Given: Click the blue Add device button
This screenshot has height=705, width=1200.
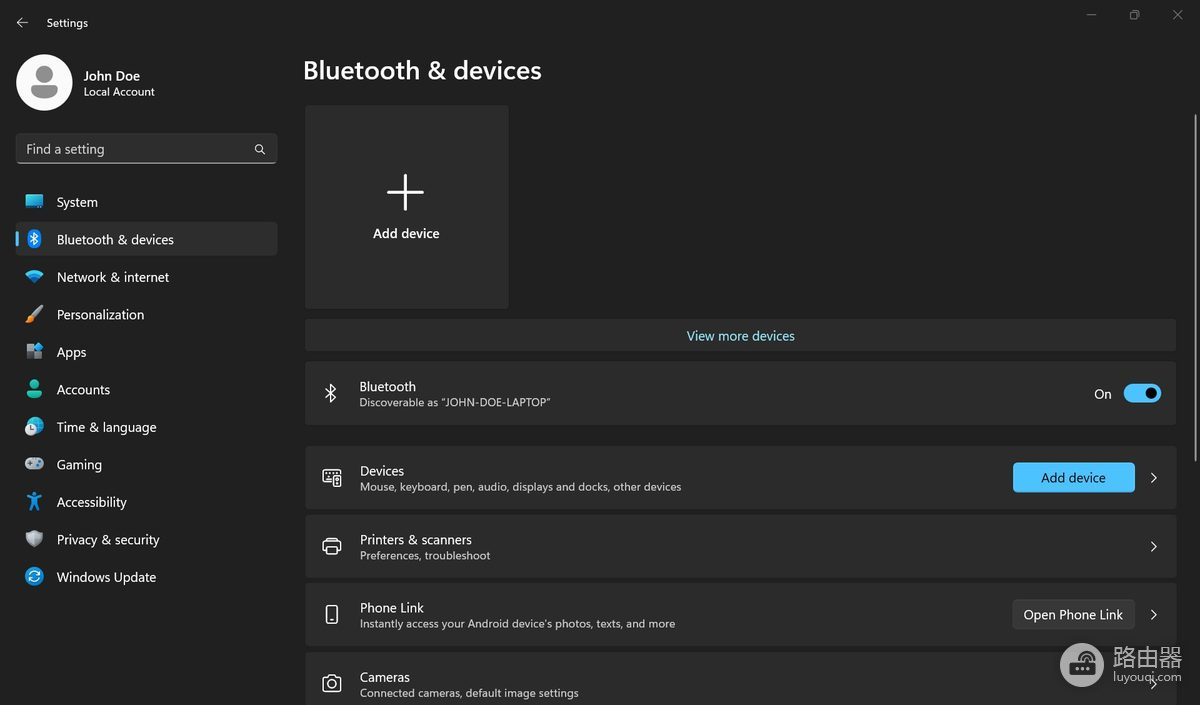Looking at the screenshot, I should (x=1073, y=477).
